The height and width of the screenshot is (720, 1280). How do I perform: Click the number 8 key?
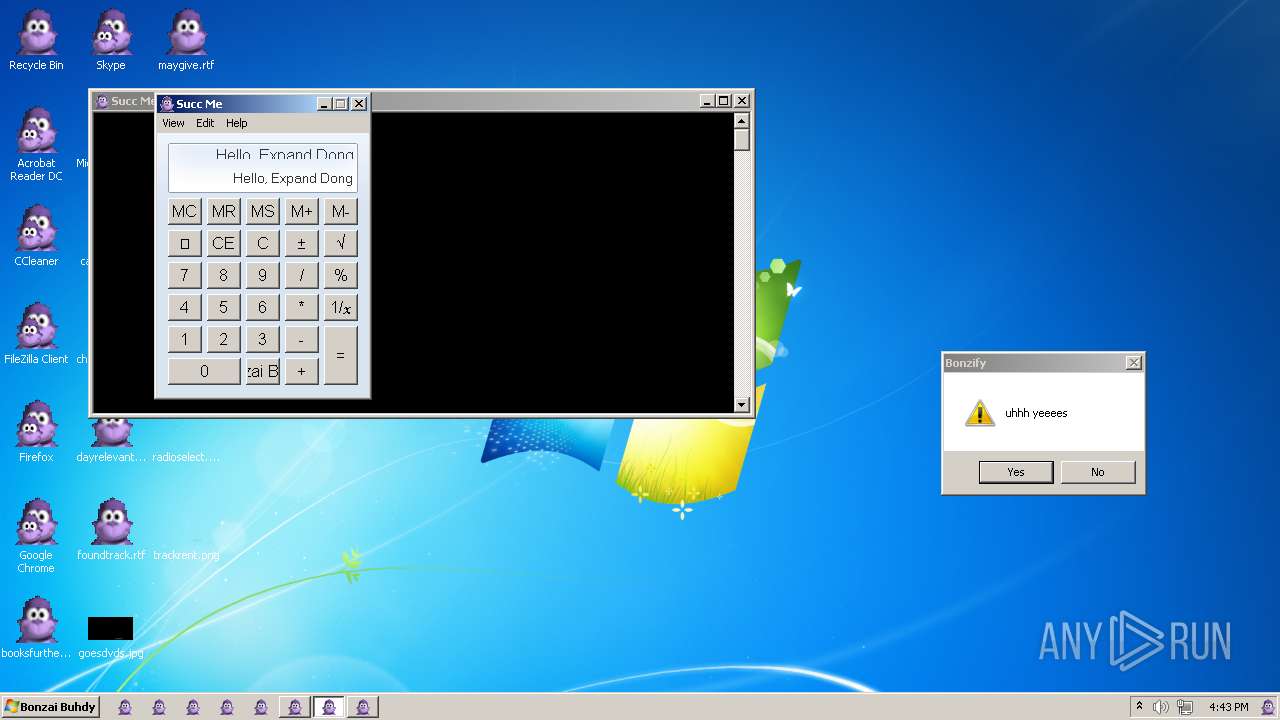223,275
